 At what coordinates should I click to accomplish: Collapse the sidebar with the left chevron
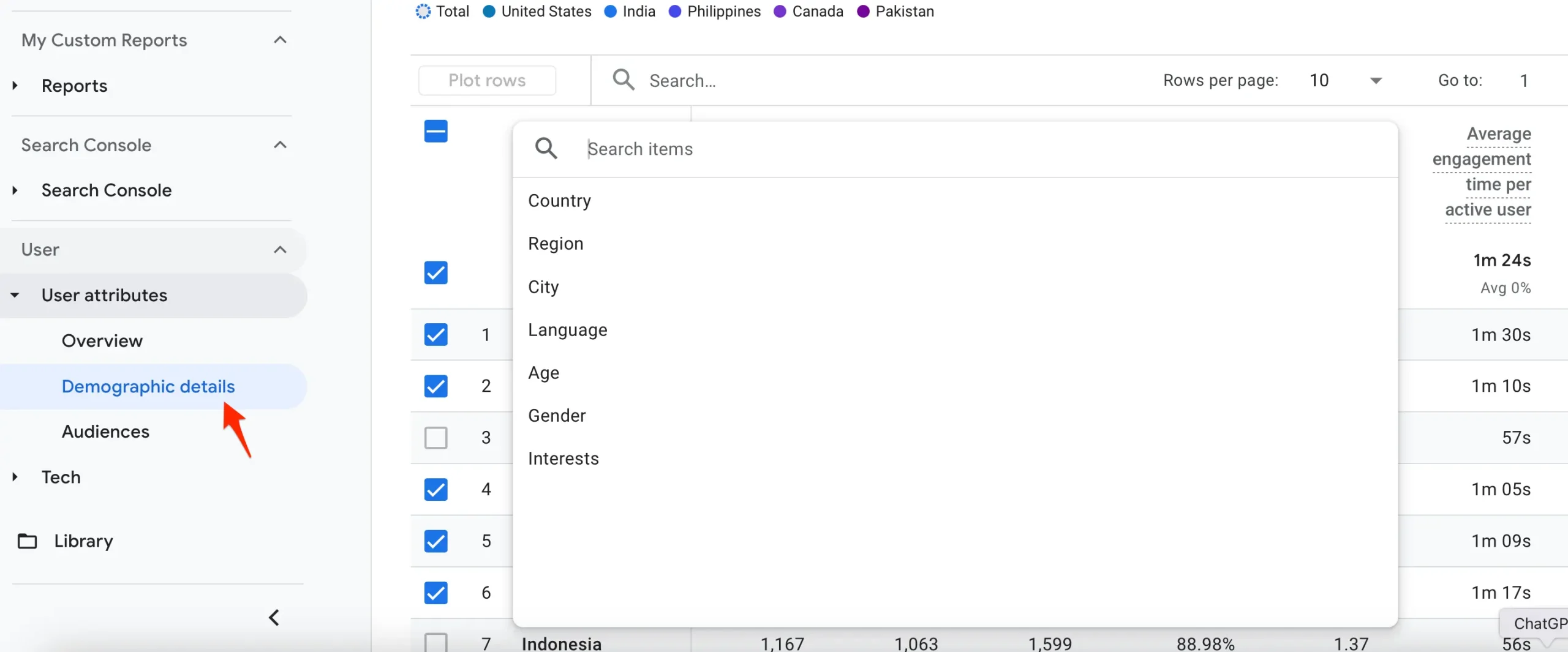click(x=274, y=618)
